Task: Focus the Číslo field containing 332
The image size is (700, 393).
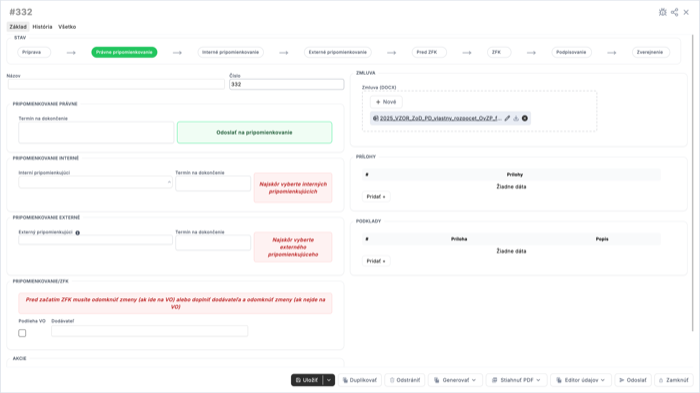Action: (287, 84)
